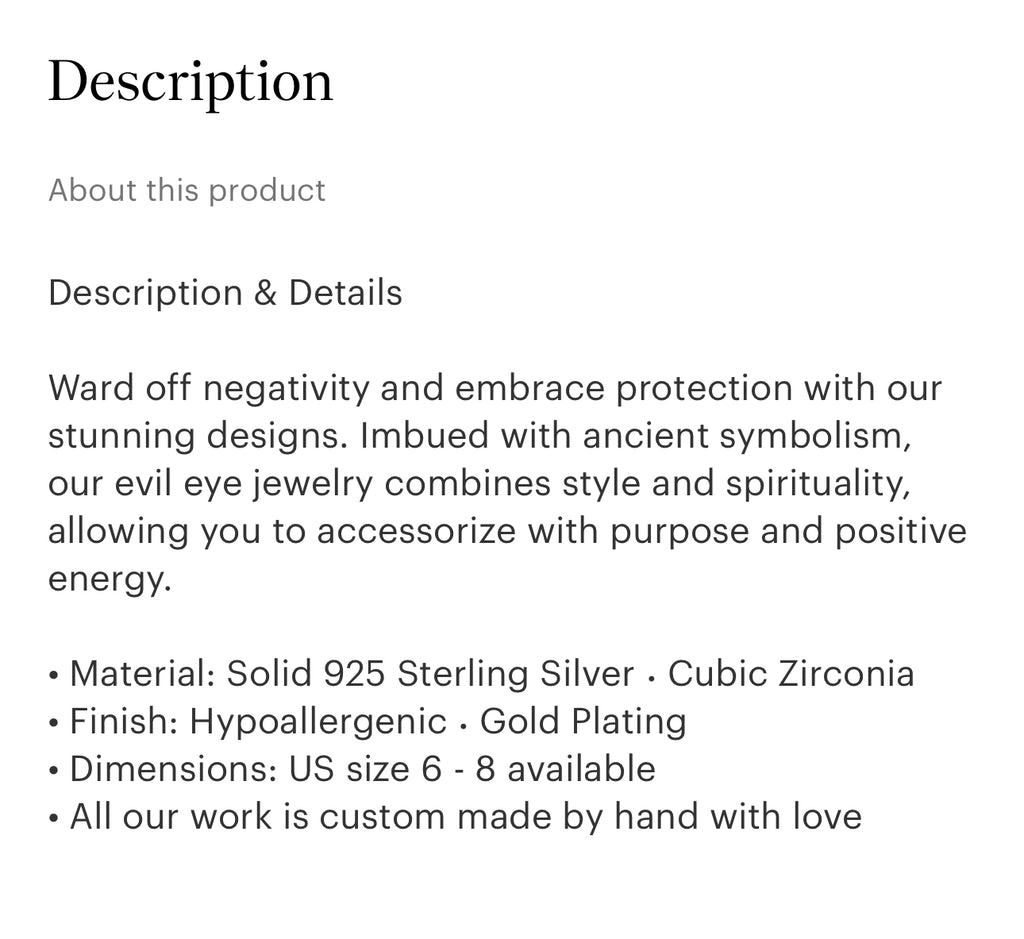Click the words 'evil eye jewelry'
This screenshot has height=939, width=1024.
click(243, 484)
